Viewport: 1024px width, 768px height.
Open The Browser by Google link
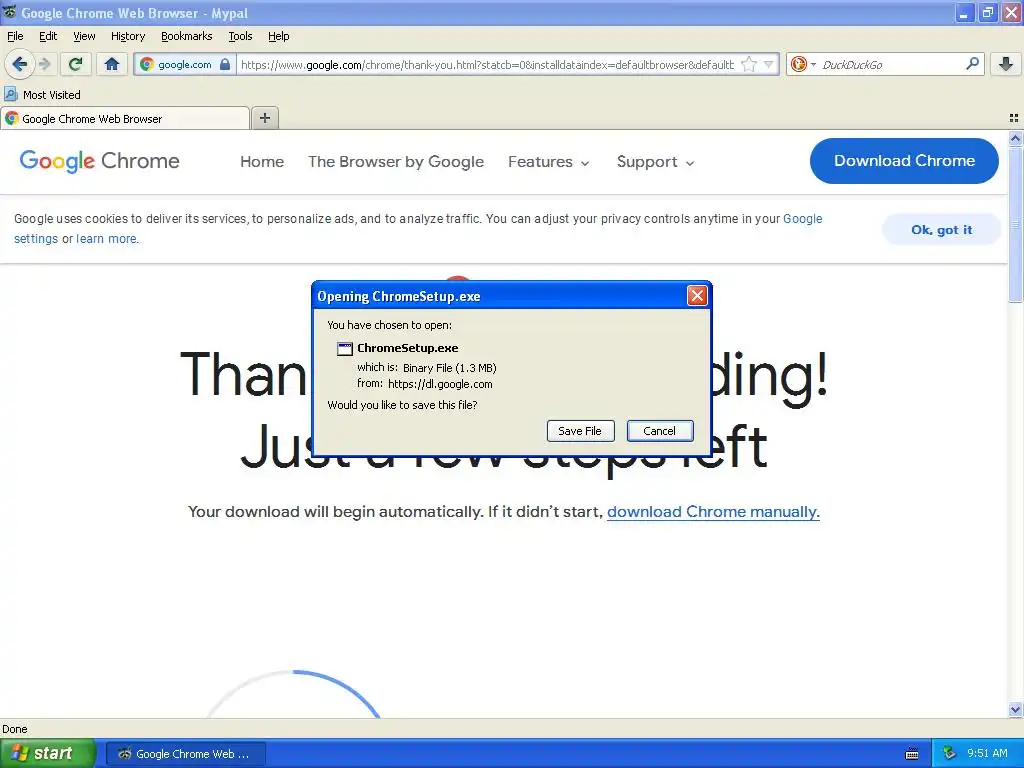pyautogui.click(x=396, y=161)
